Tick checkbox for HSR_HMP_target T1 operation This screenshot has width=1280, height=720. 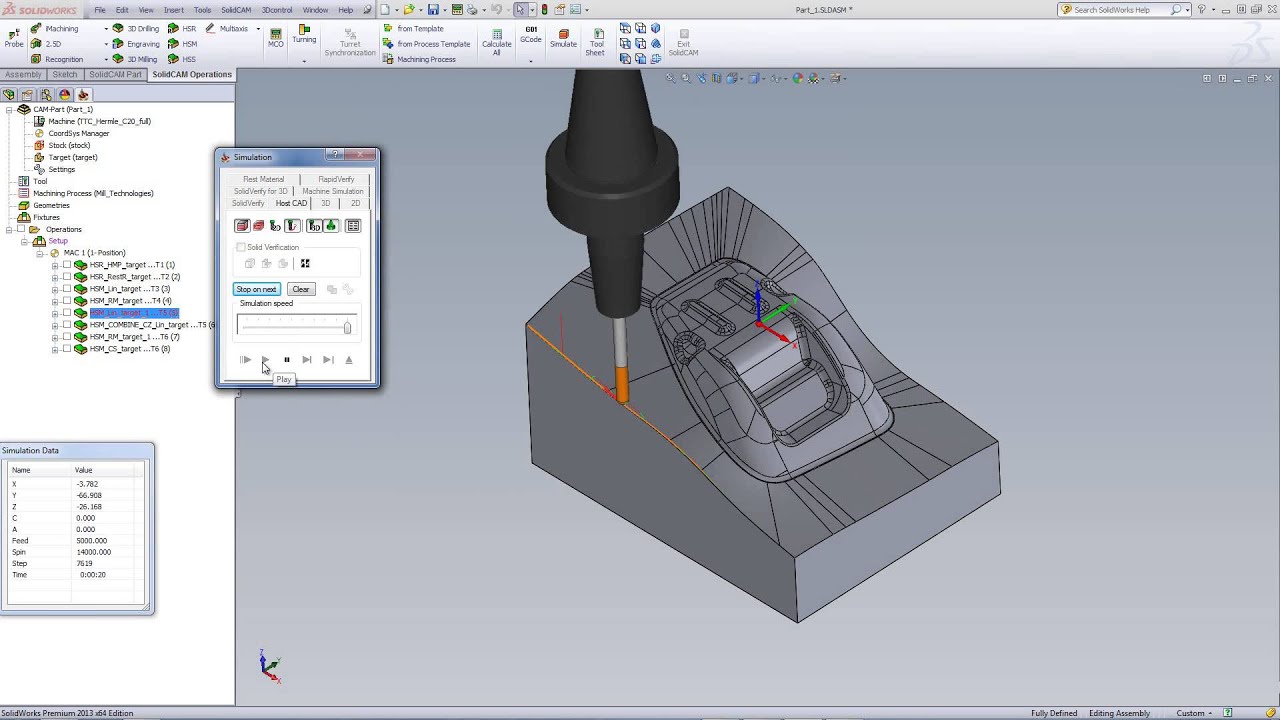pyautogui.click(x=67, y=265)
